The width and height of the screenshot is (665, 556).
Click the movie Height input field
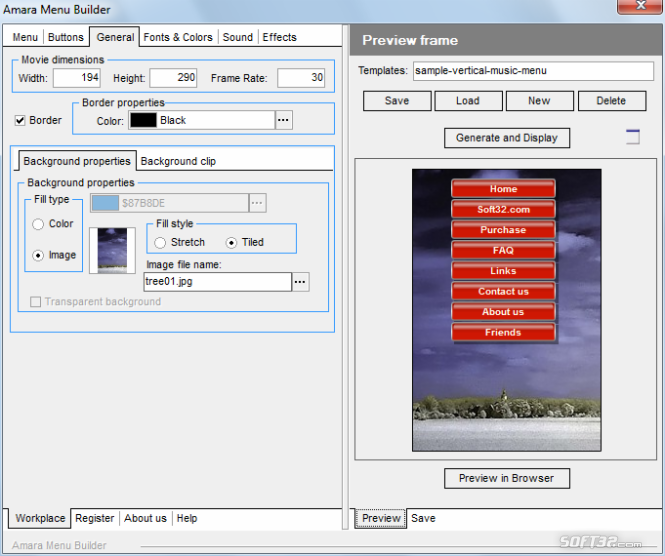tap(173, 78)
